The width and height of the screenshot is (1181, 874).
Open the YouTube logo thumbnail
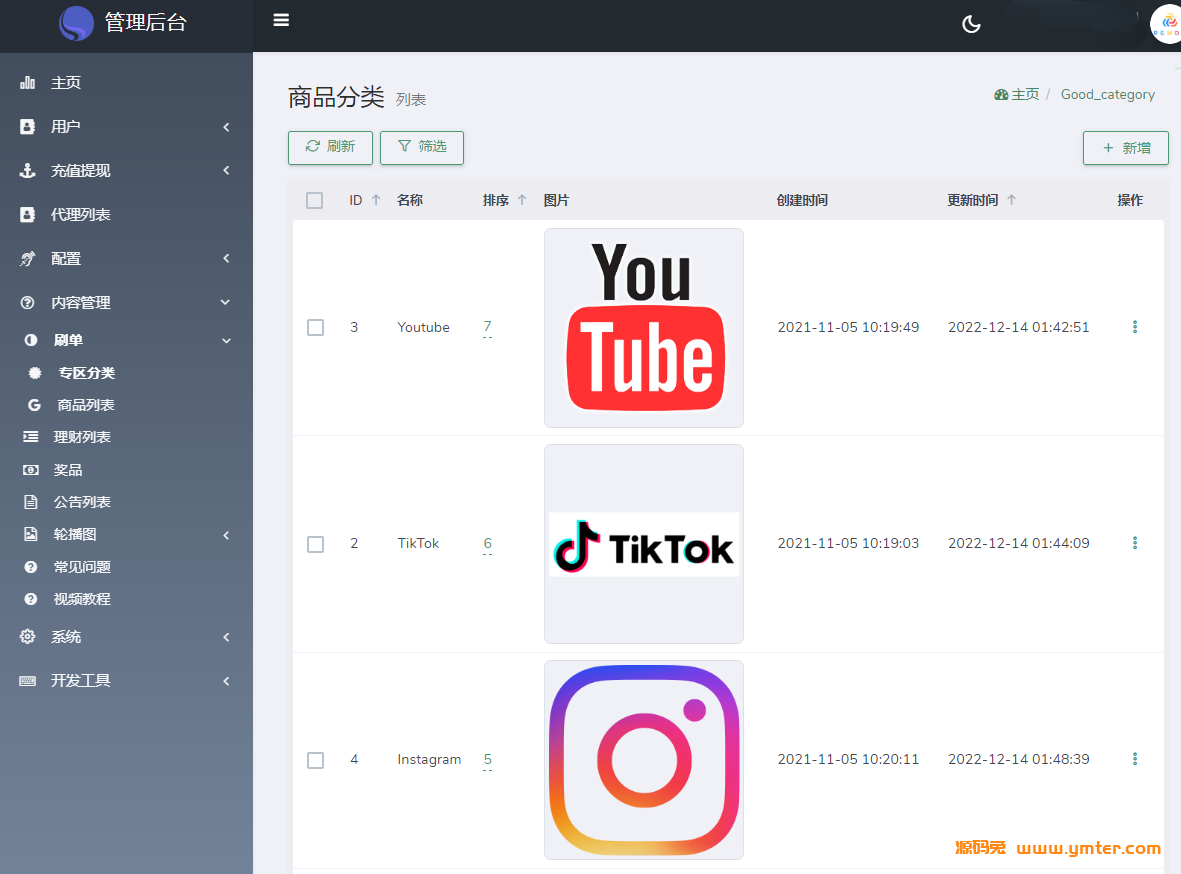(644, 328)
